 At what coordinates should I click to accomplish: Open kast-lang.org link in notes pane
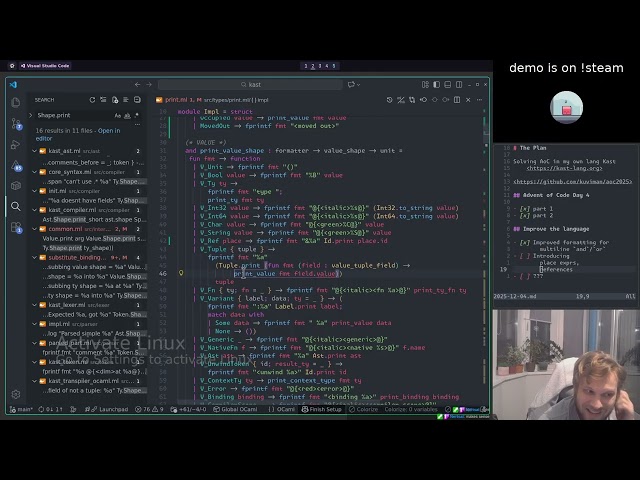[564, 168]
